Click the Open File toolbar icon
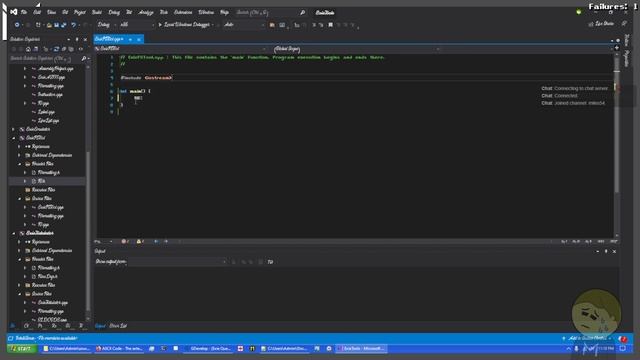Image resolution: width=640 pixels, height=360 pixels. click(x=49, y=25)
